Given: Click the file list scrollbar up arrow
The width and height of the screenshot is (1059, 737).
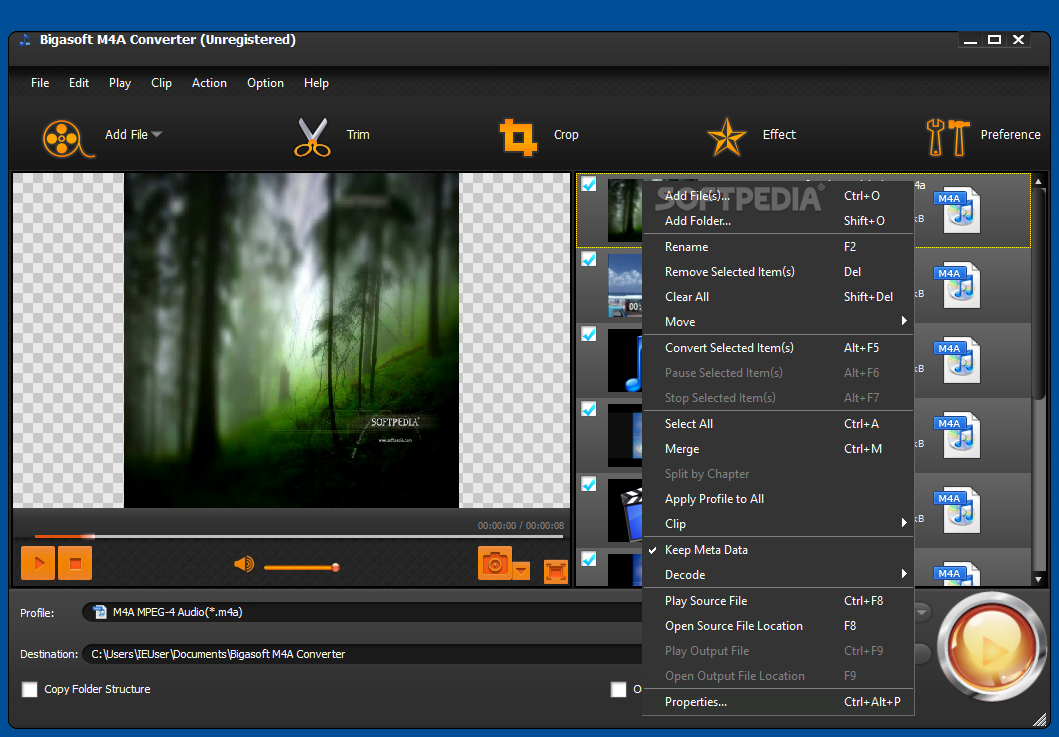Looking at the screenshot, I should (x=1039, y=181).
